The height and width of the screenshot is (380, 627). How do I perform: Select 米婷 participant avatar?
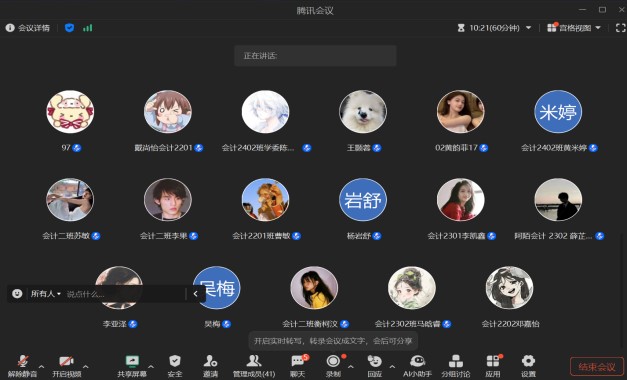click(x=558, y=112)
